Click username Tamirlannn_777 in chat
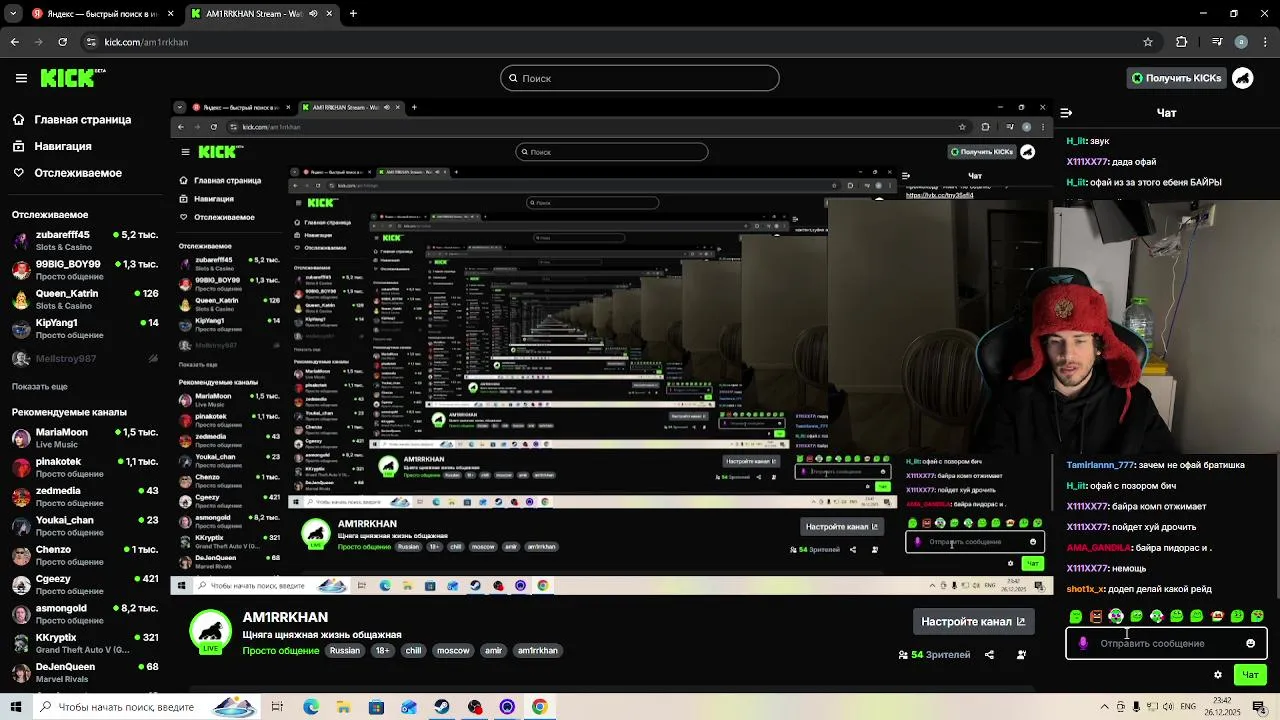This screenshot has height=720, width=1280. pyautogui.click(x=1100, y=465)
